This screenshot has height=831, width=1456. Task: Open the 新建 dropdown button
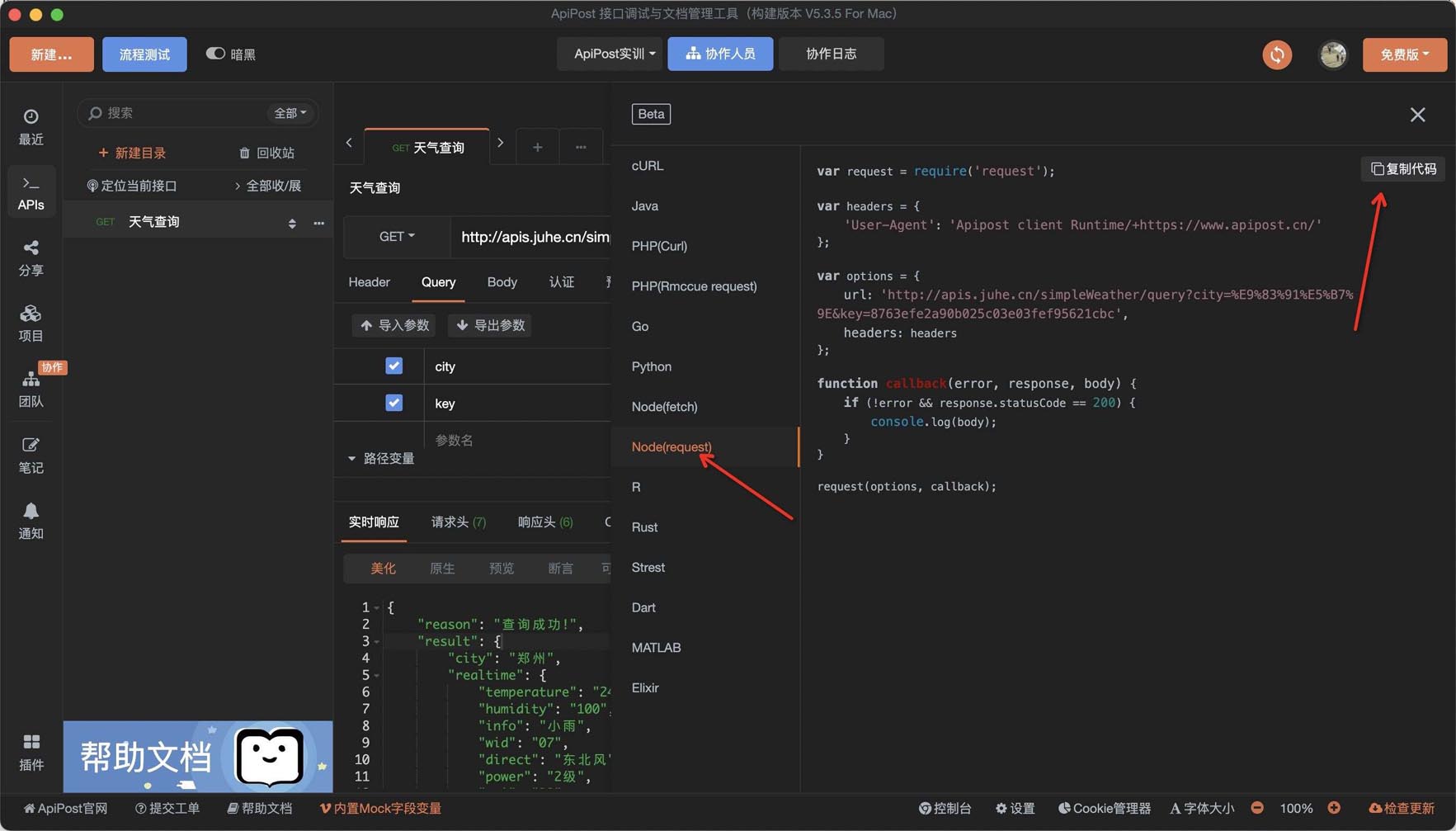[x=51, y=54]
